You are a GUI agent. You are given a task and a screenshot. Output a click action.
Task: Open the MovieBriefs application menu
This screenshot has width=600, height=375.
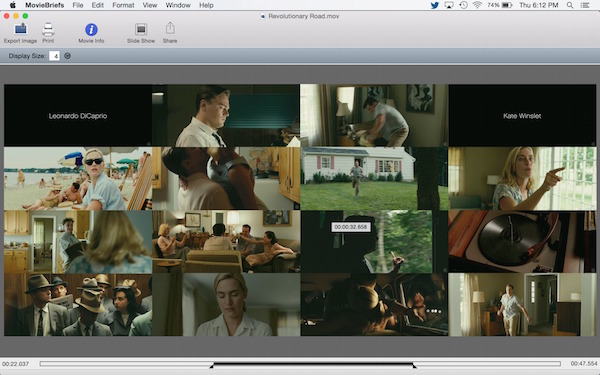point(45,5)
